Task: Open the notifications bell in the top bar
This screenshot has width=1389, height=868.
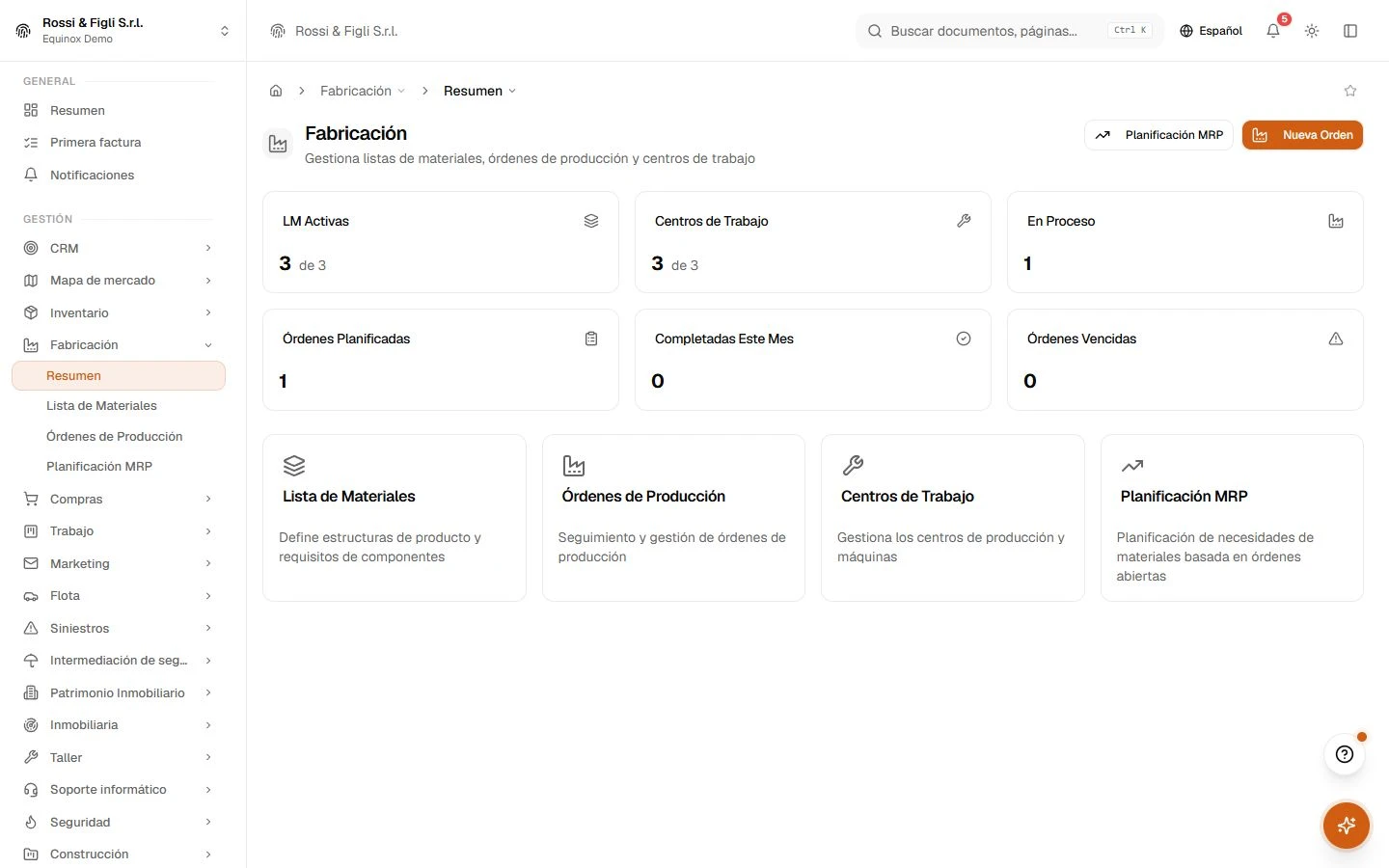Action: [1273, 31]
